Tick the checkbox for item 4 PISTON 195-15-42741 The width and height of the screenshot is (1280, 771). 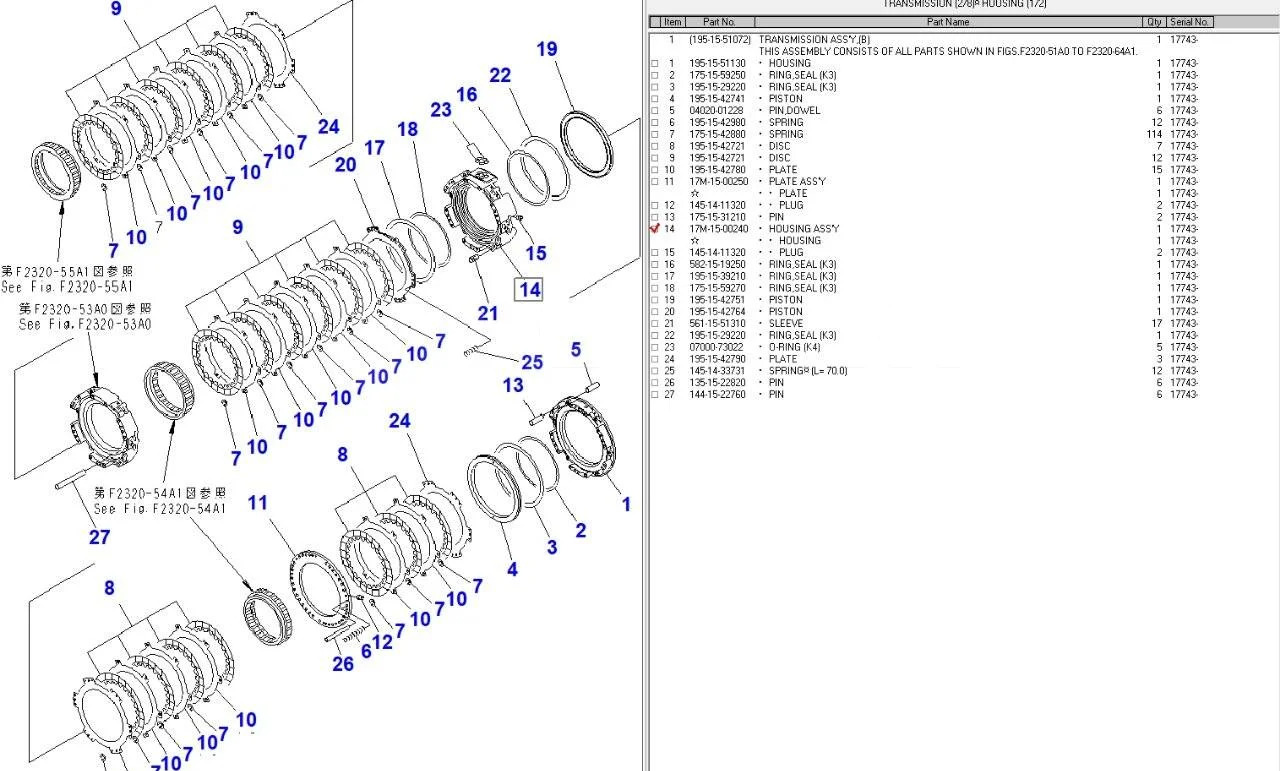[655, 99]
